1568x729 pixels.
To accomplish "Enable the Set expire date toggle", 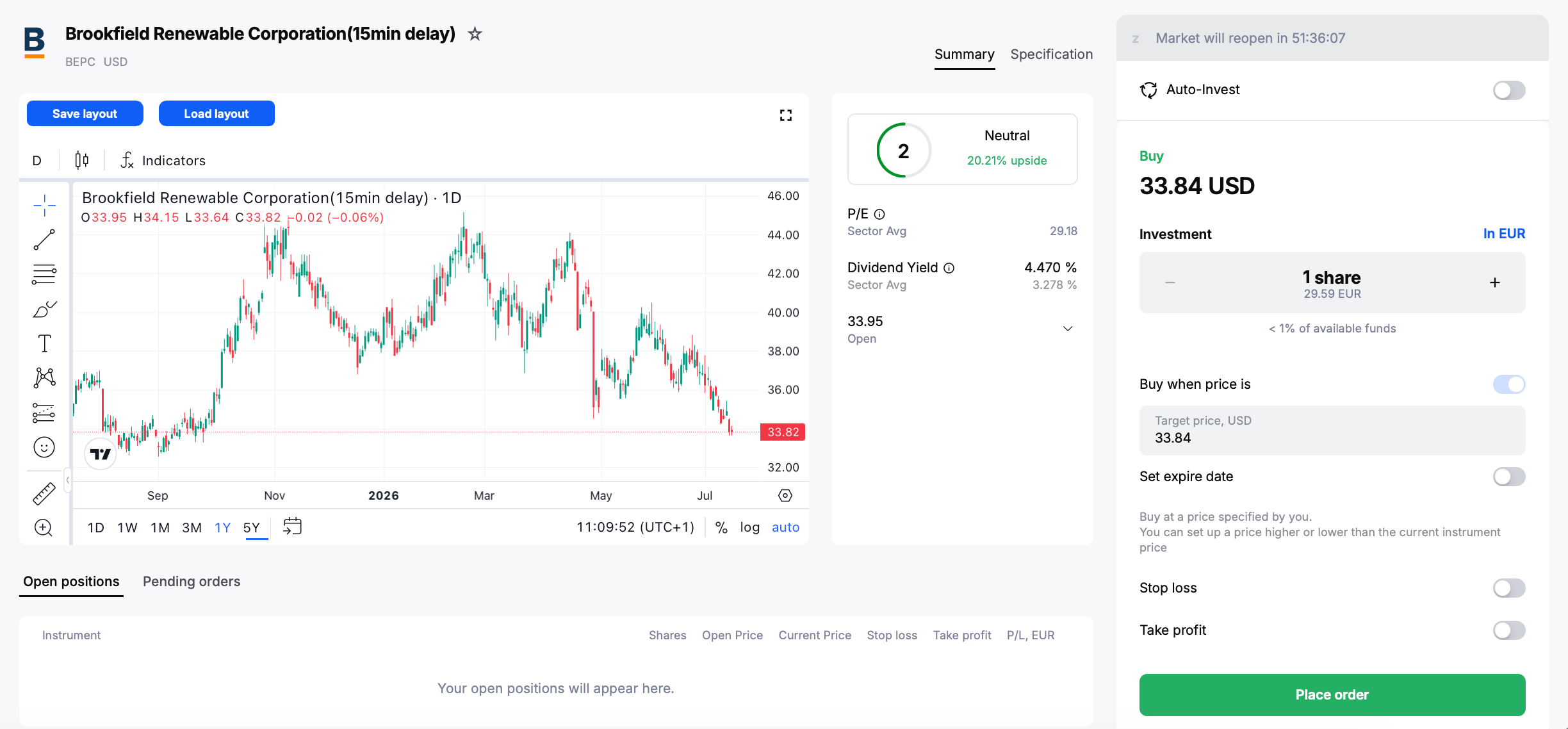I will [1508, 477].
